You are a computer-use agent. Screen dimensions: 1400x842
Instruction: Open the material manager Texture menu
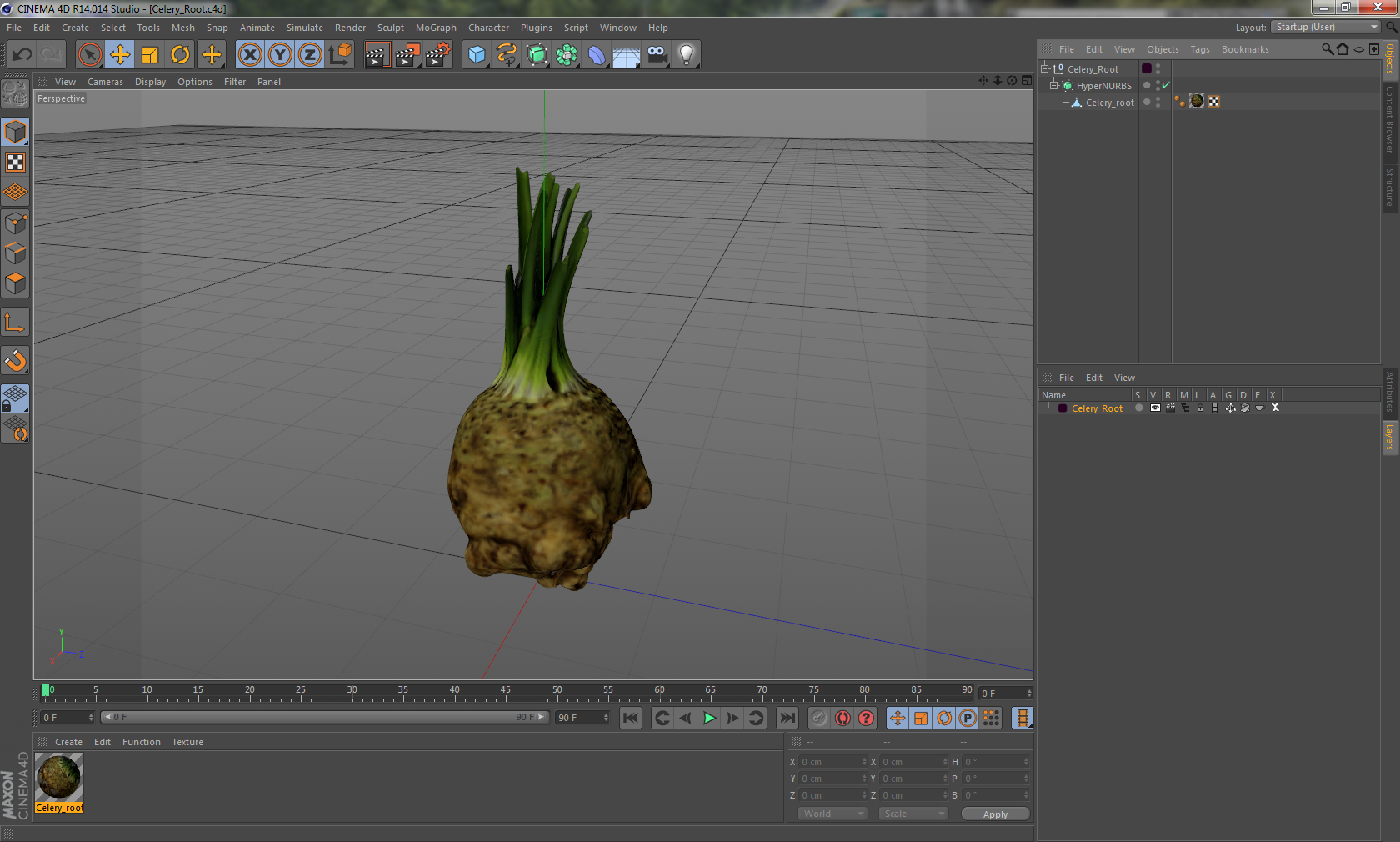187,742
